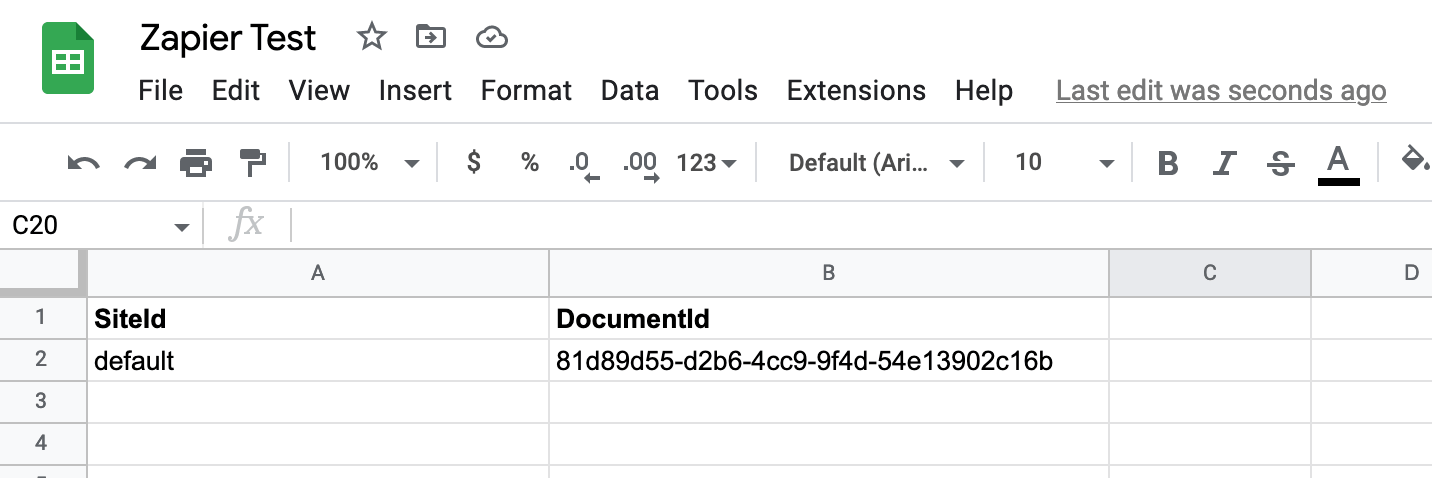Open the text color picker
This screenshot has height=478, width=1432.
click(x=1338, y=164)
